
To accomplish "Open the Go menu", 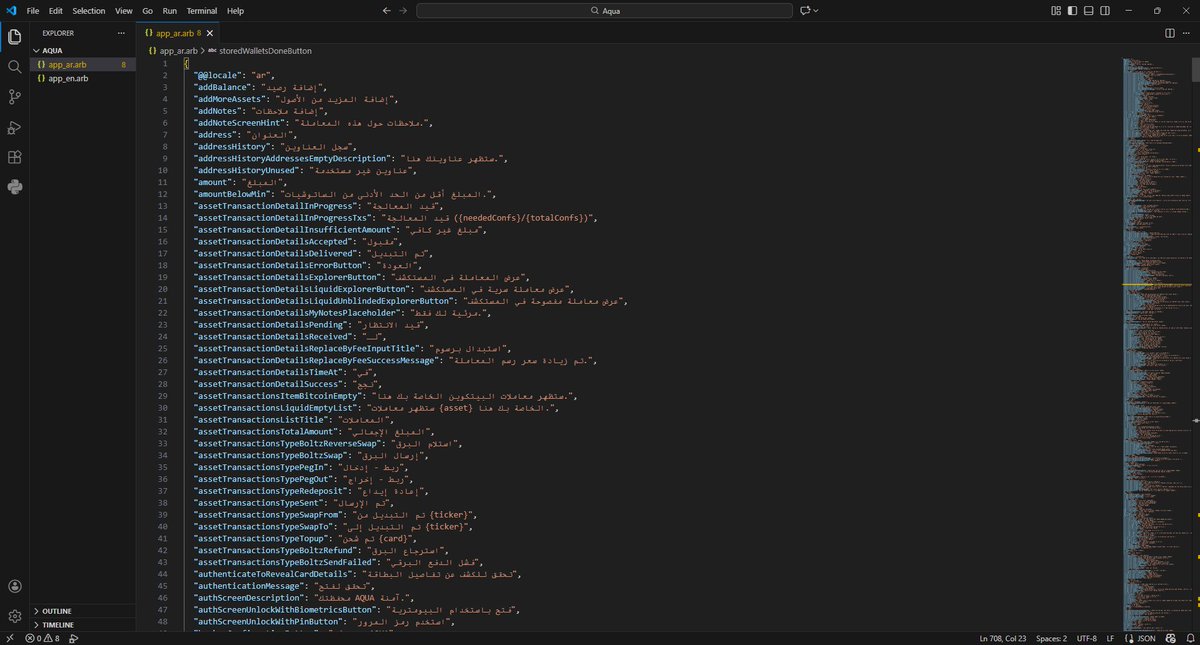I will (x=148, y=10).
